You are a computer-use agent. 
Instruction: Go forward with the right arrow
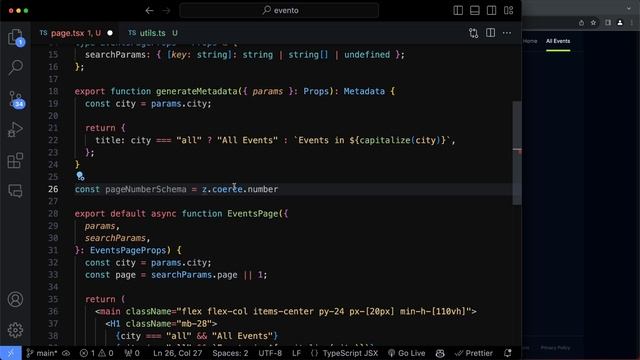coord(166,11)
